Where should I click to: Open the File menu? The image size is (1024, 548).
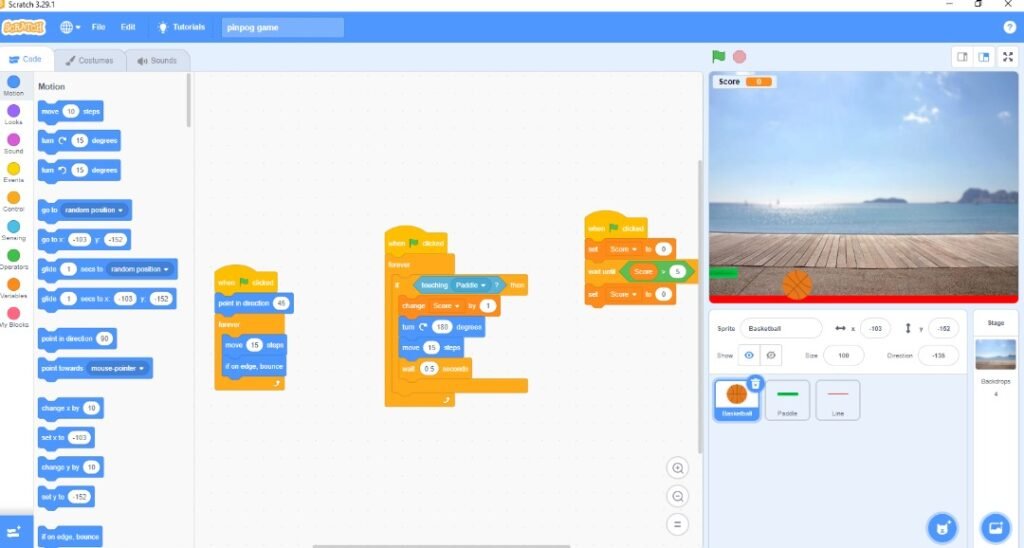point(98,27)
